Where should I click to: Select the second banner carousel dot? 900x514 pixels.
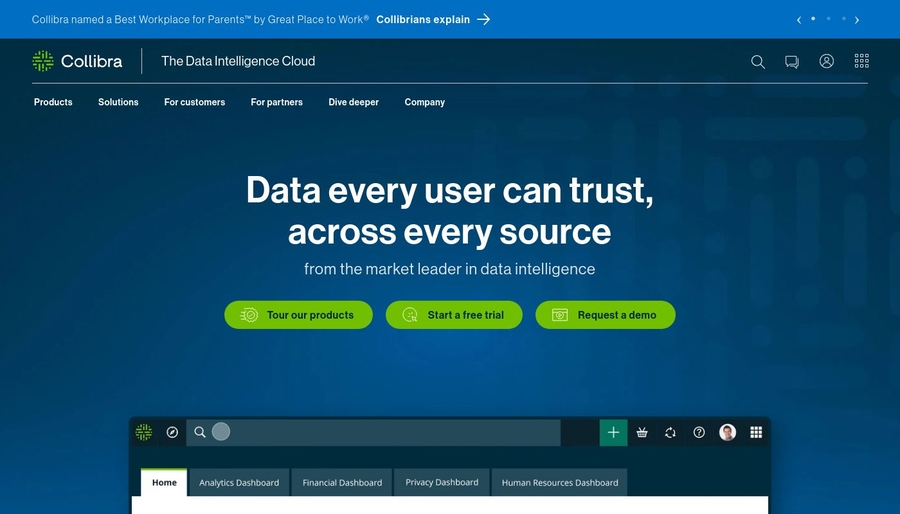tap(828, 19)
